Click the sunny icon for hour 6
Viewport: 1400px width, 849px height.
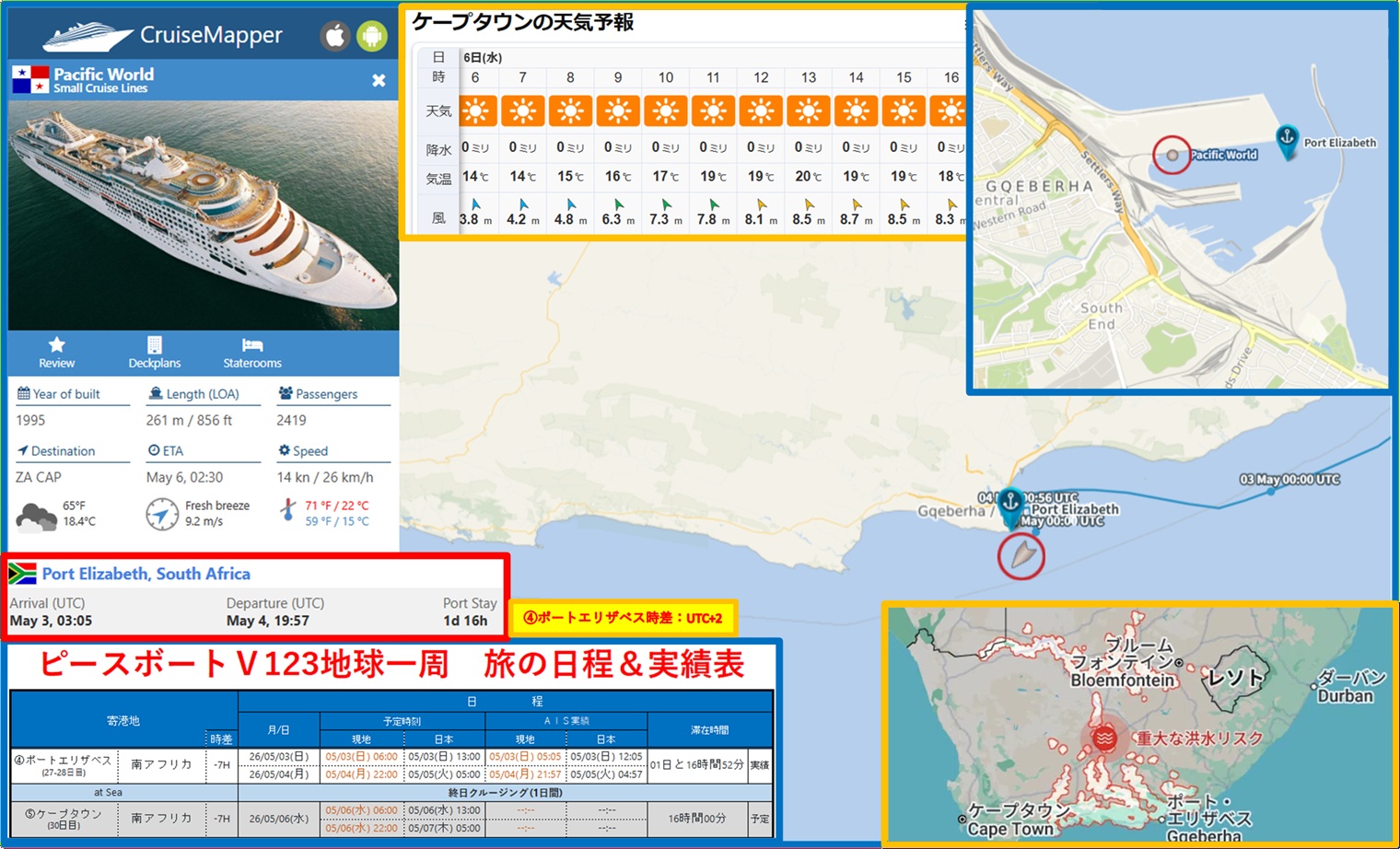click(x=475, y=111)
